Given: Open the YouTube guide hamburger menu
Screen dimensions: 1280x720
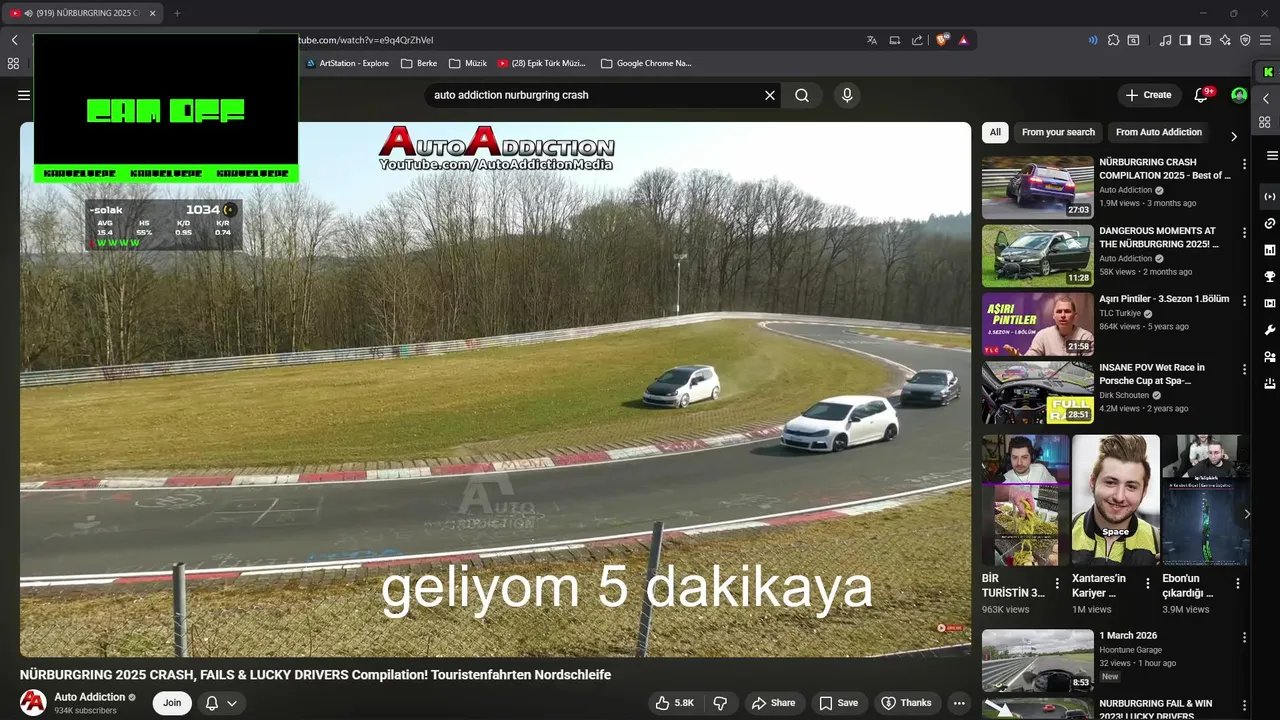Looking at the screenshot, I should tap(24, 95).
